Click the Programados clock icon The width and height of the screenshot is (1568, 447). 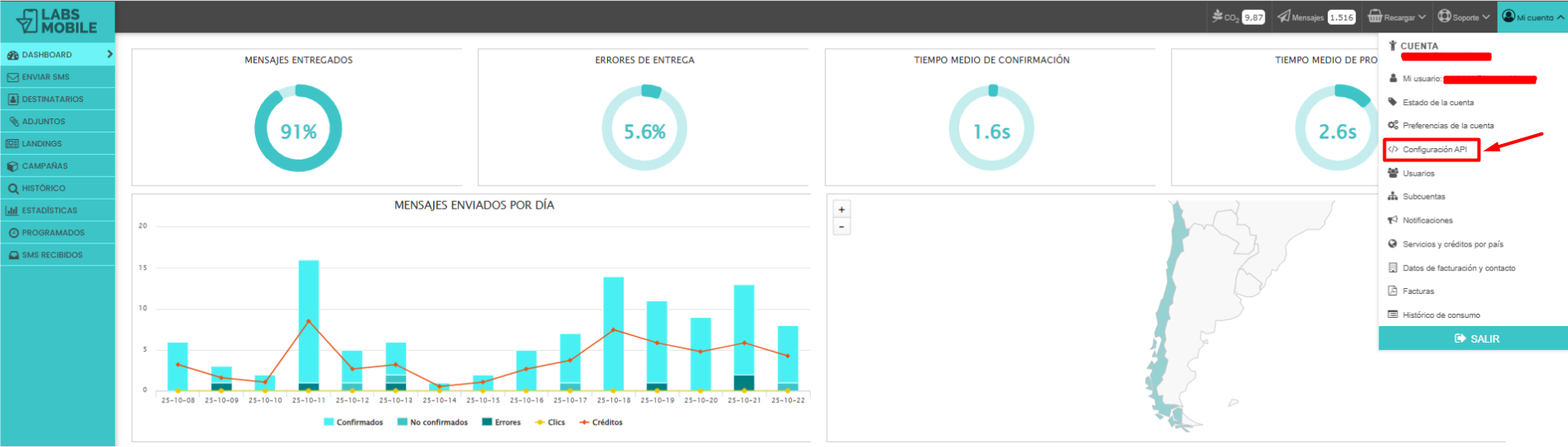(x=12, y=233)
